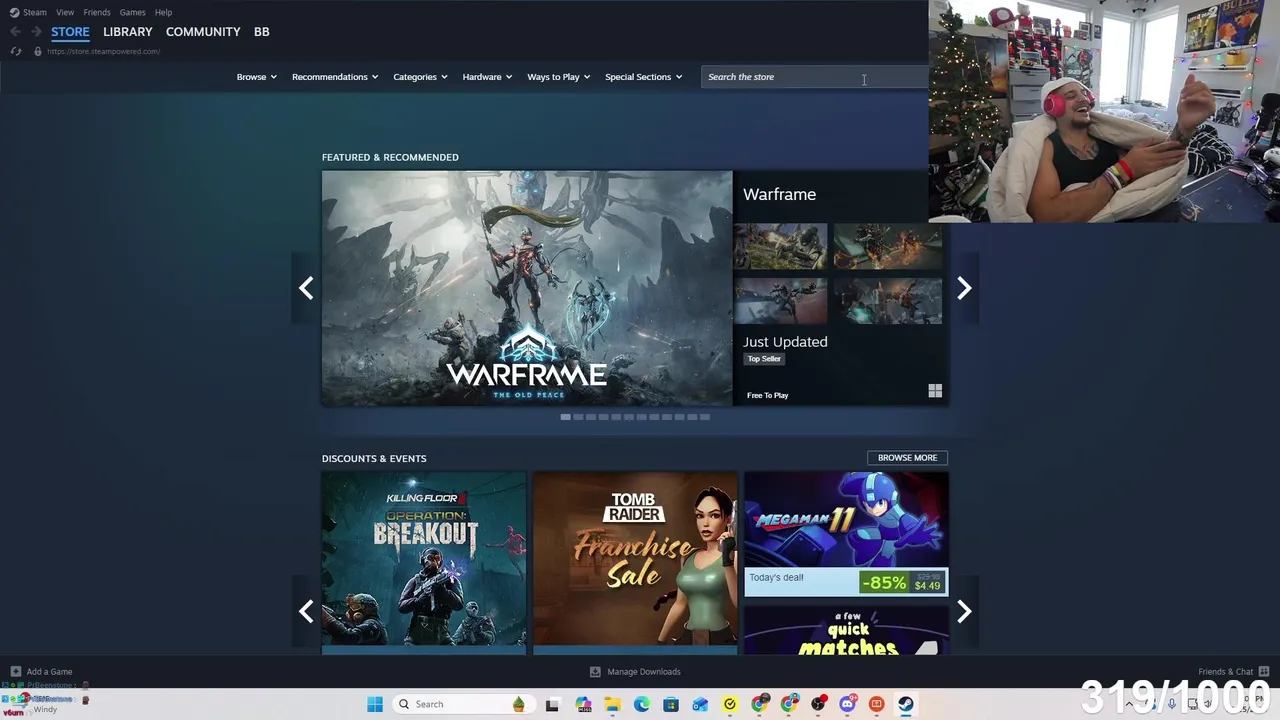Screen dimensions: 1280x720
Task: Click the Top Seller tag on Warframe
Action: (764, 359)
